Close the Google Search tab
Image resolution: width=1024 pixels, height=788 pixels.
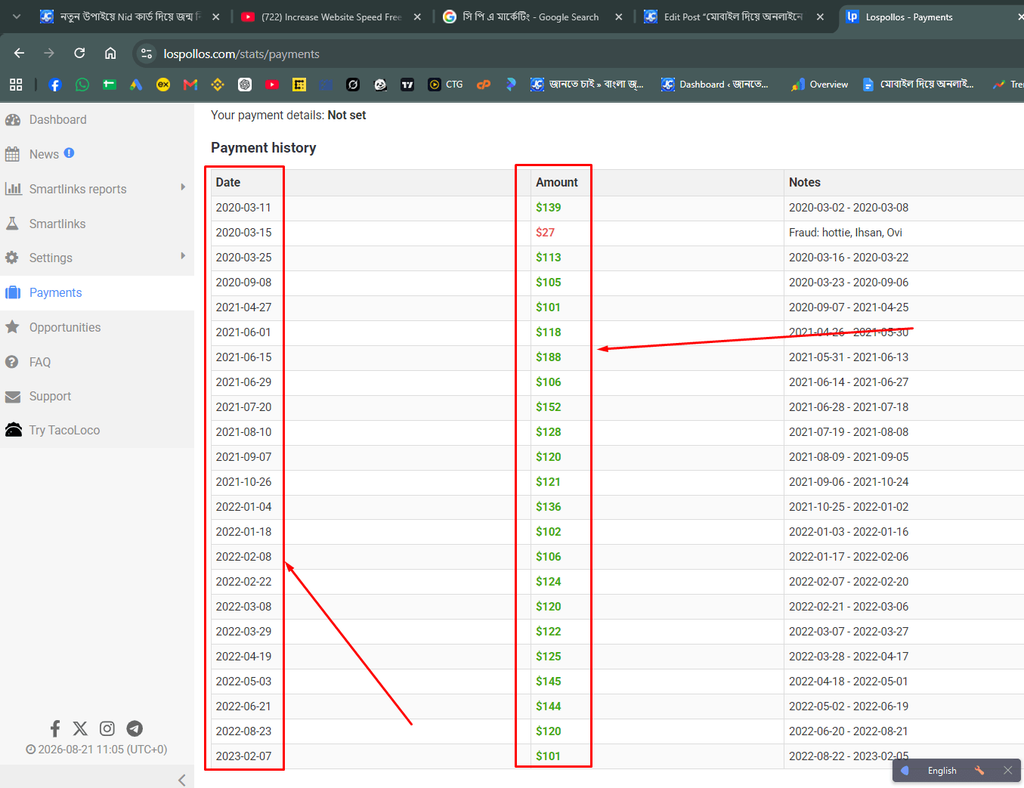(x=618, y=17)
